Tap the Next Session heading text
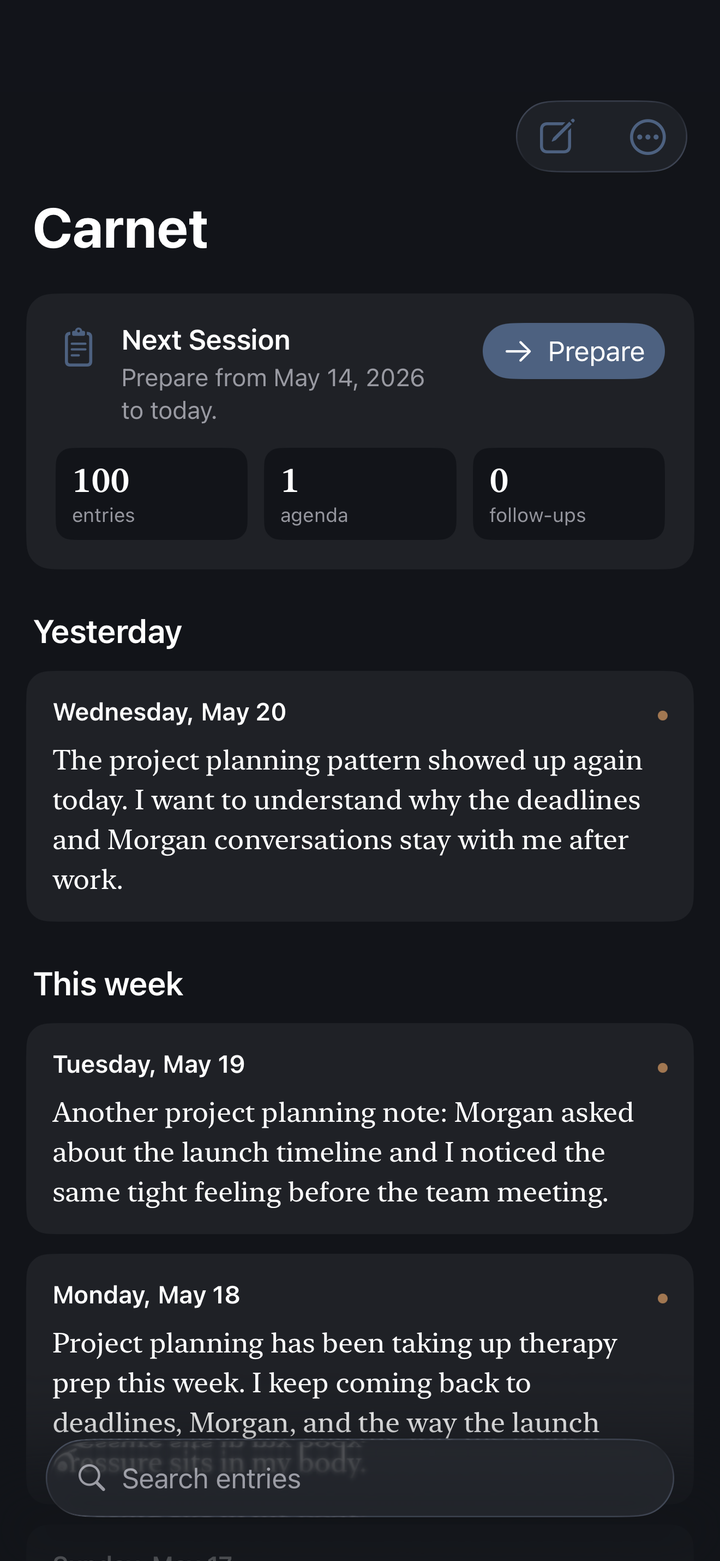This screenshot has height=1561, width=720. point(206,340)
